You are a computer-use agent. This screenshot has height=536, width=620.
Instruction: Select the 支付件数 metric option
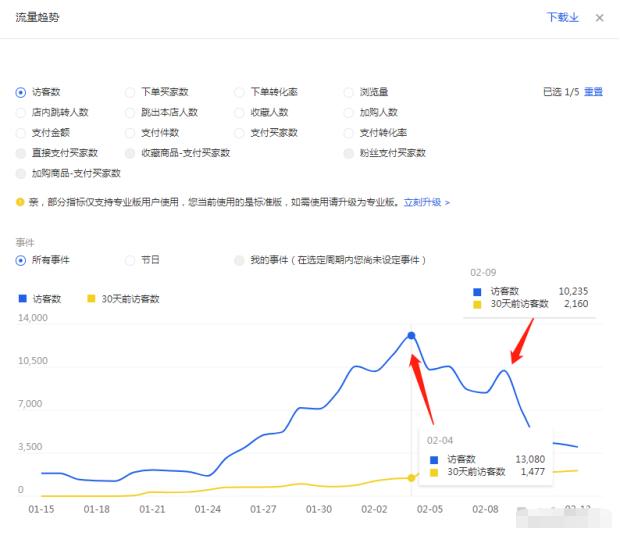tap(130, 133)
